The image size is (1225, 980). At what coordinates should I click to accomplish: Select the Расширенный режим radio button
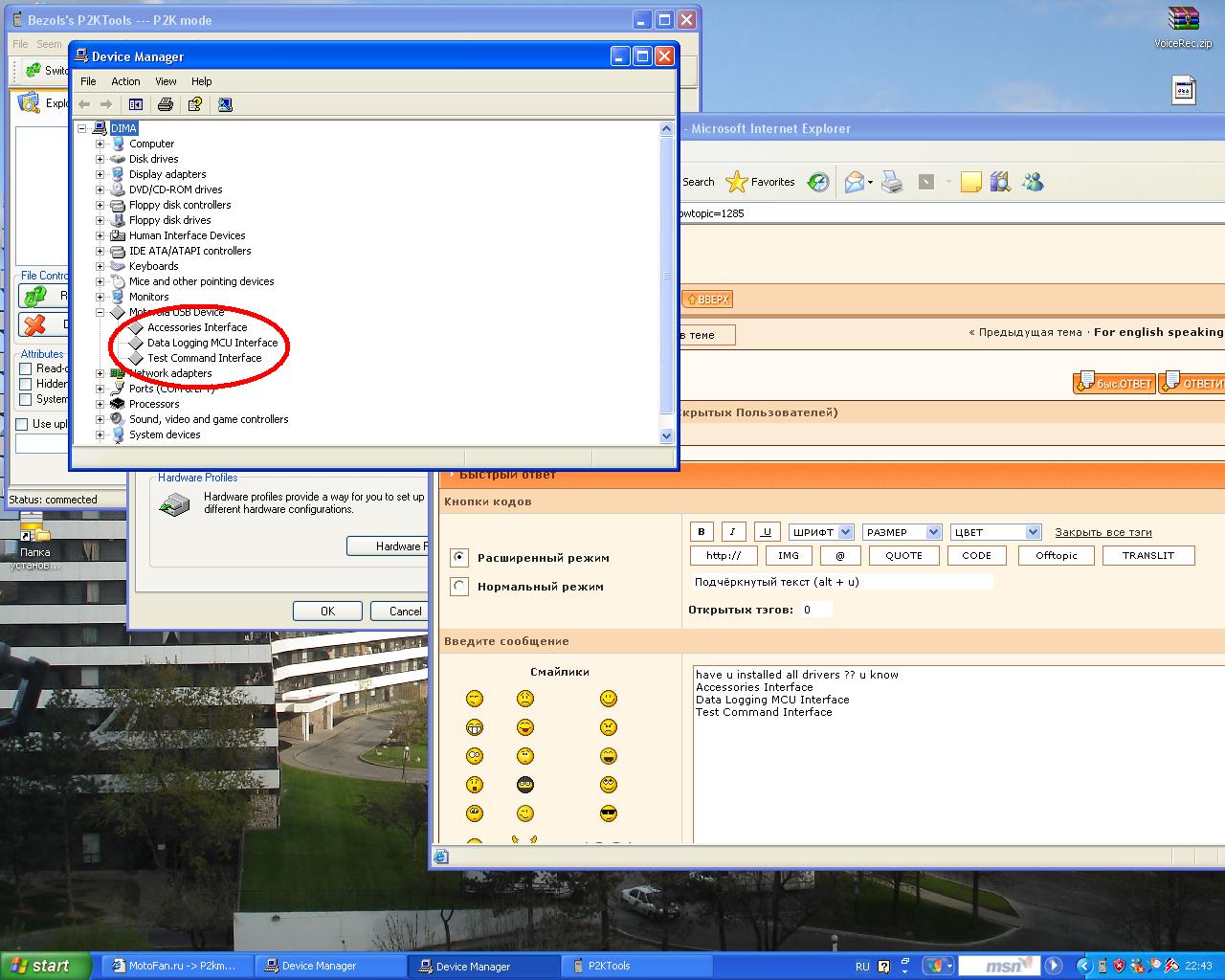pyautogui.click(x=459, y=557)
